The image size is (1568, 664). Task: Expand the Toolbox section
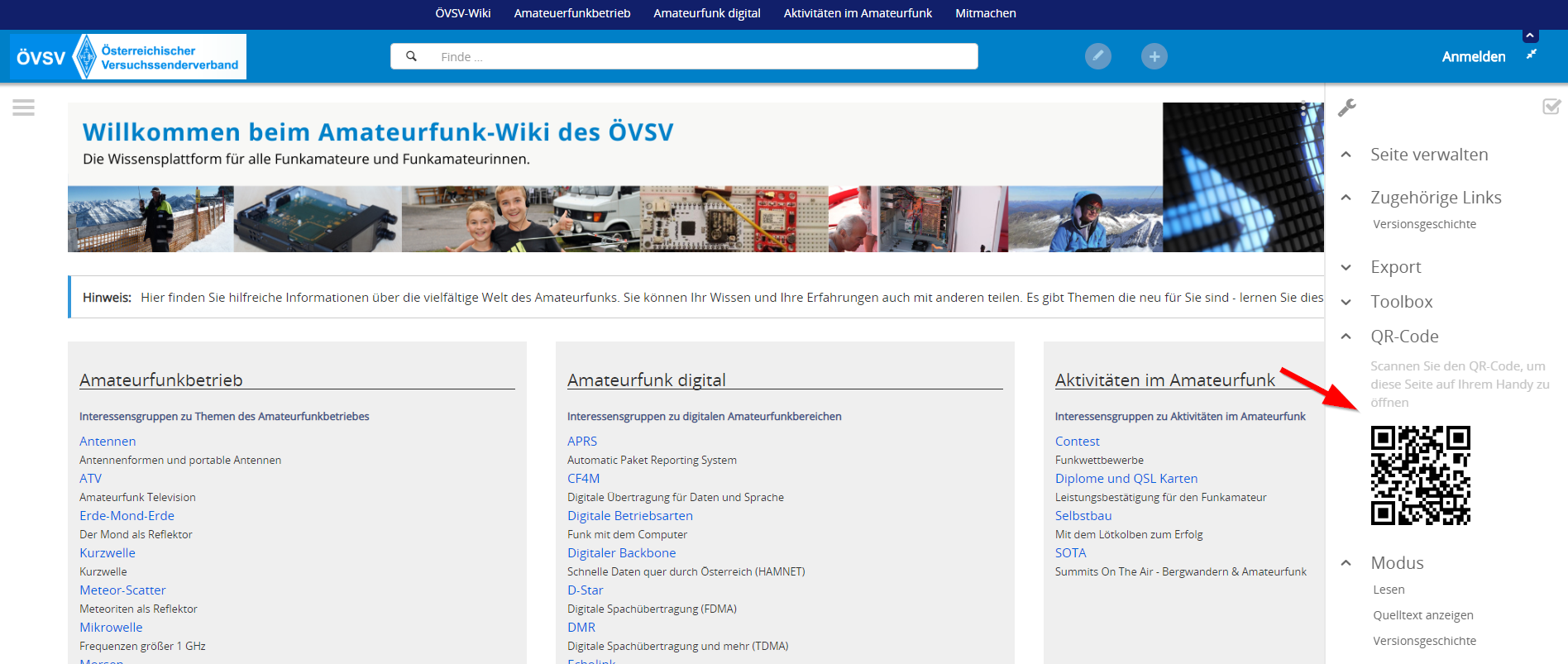pyautogui.click(x=1401, y=302)
